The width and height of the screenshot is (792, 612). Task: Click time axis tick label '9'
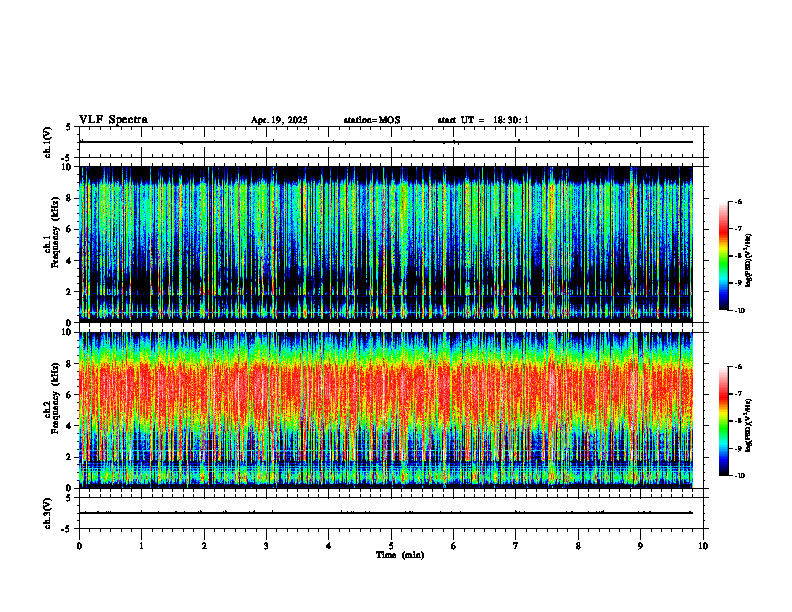pos(640,546)
